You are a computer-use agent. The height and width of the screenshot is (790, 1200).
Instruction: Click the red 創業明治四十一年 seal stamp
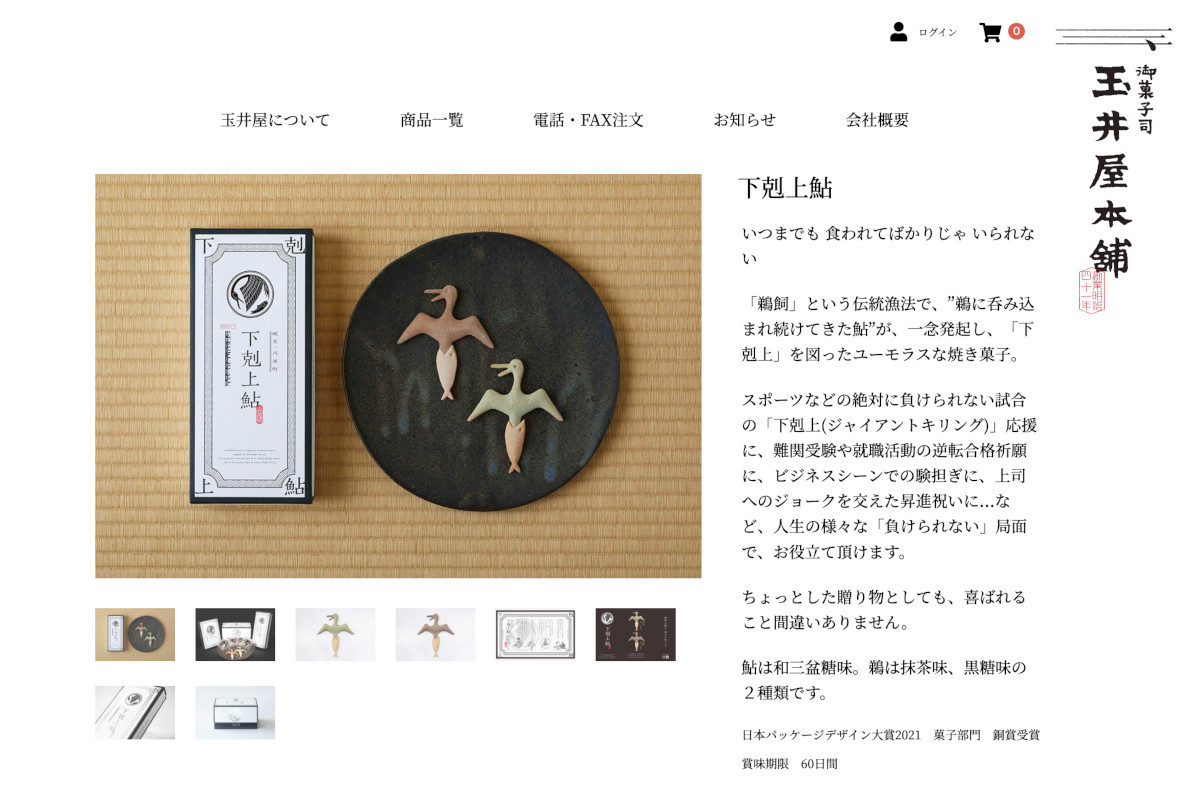coord(1091,291)
